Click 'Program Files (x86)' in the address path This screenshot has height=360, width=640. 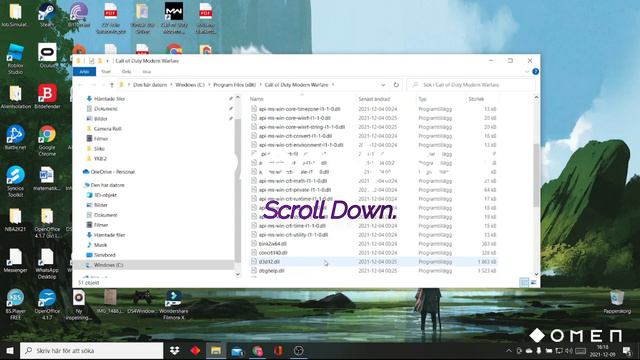pos(235,84)
